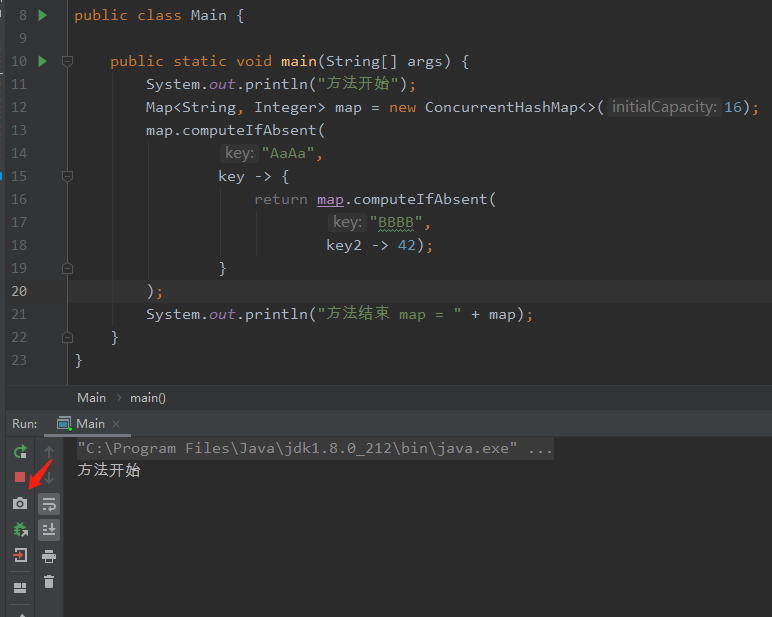Close the Main run tab
The width and height of the screenshot is (772, 617).
pyautogui.click(x=116, y=424)
